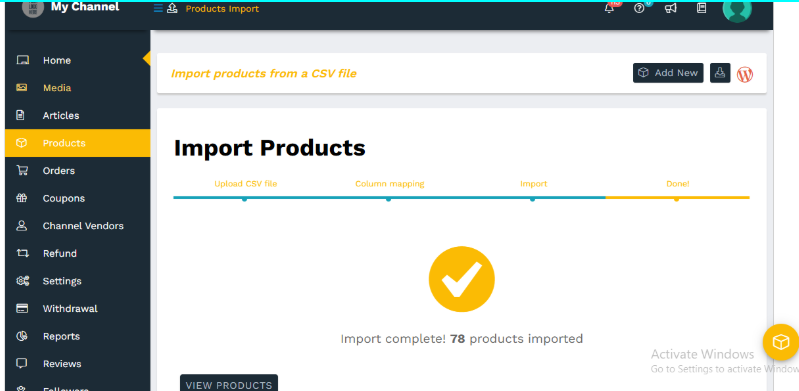The height and width of the screenshot is (391, 799).
Task: Click the Withdrawal card icon
Action: click(22, 308)
